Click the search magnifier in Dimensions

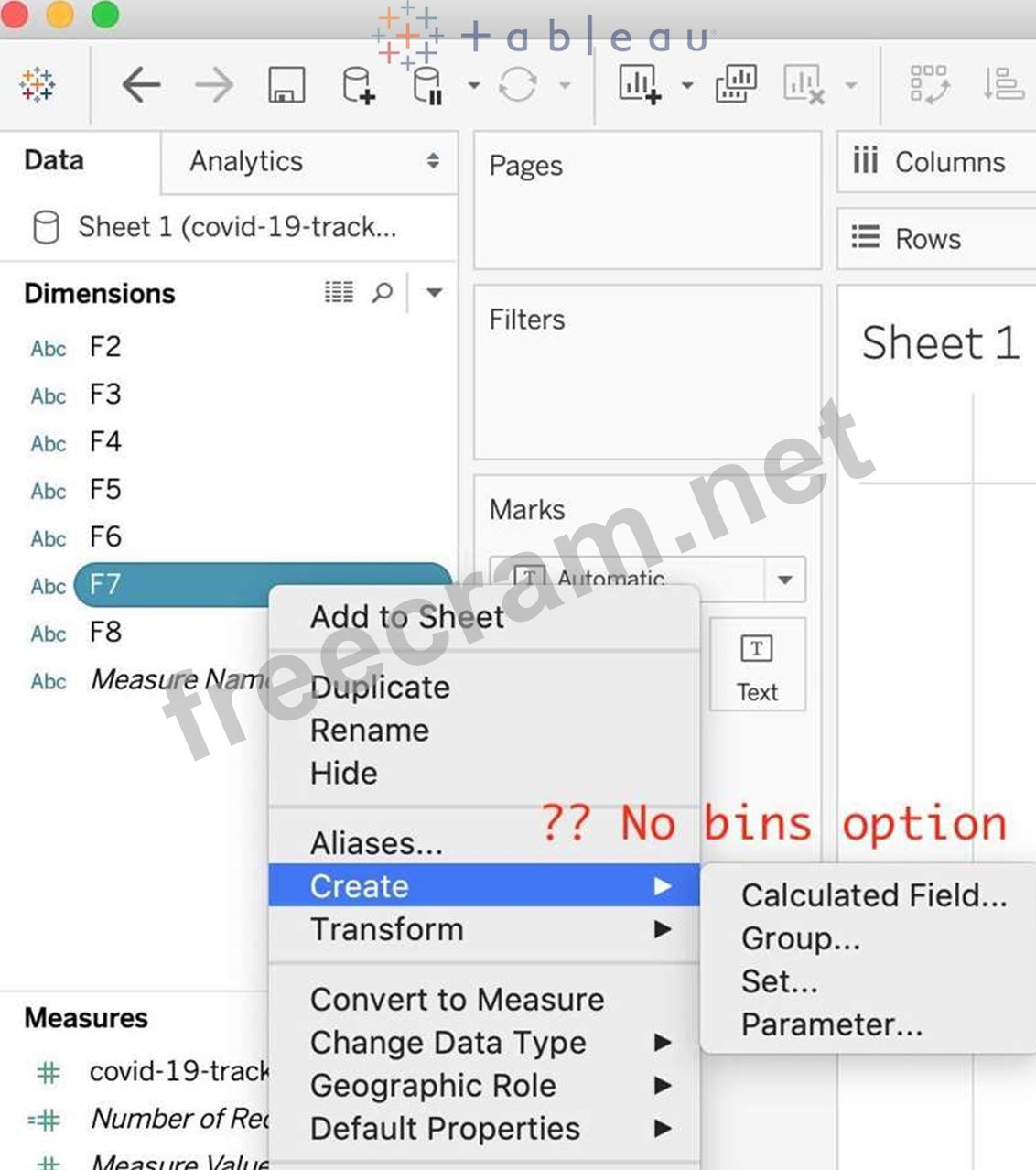pyautogui.click(x=383, y=293)
